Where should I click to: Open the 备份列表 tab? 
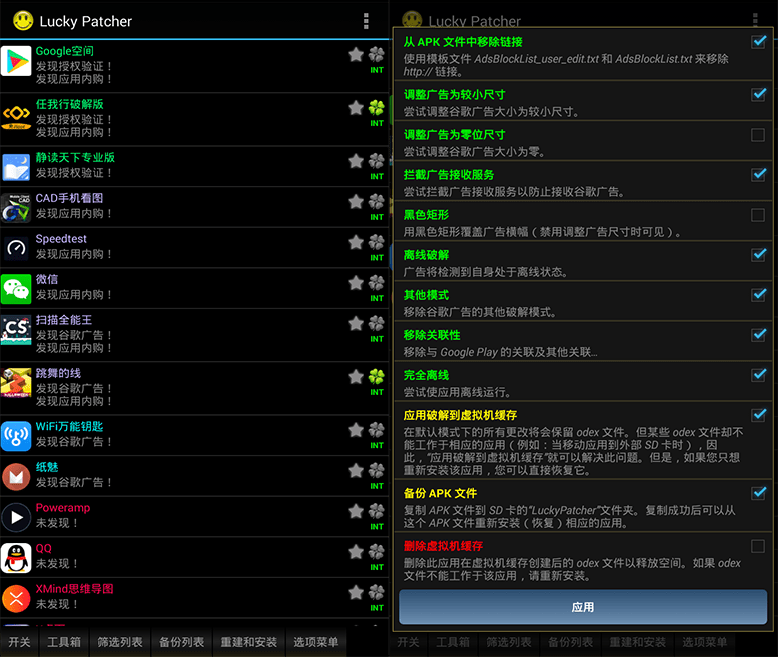182,642
